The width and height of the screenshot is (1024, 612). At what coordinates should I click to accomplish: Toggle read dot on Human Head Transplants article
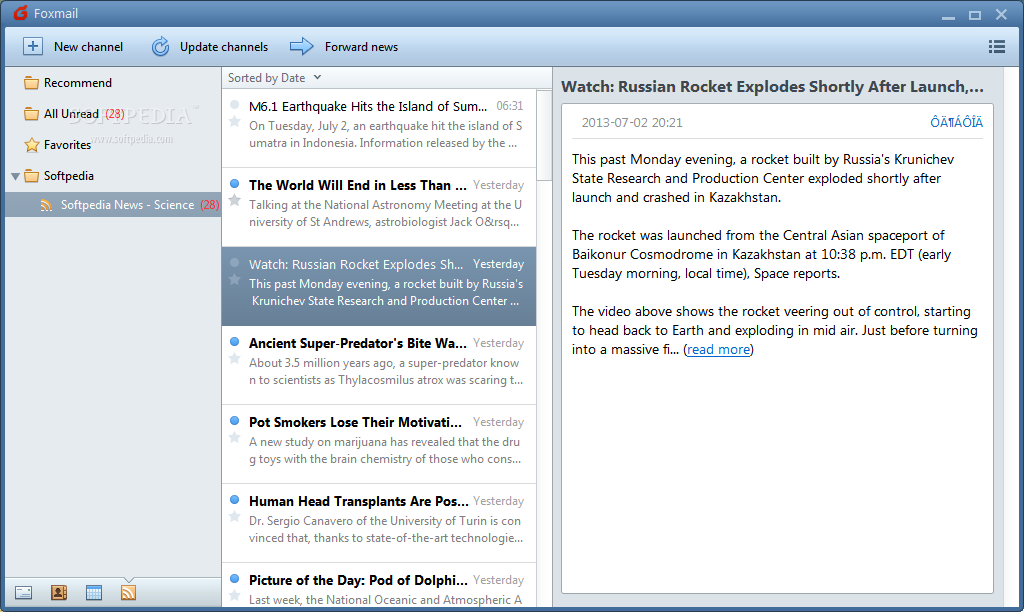point(234,500)
